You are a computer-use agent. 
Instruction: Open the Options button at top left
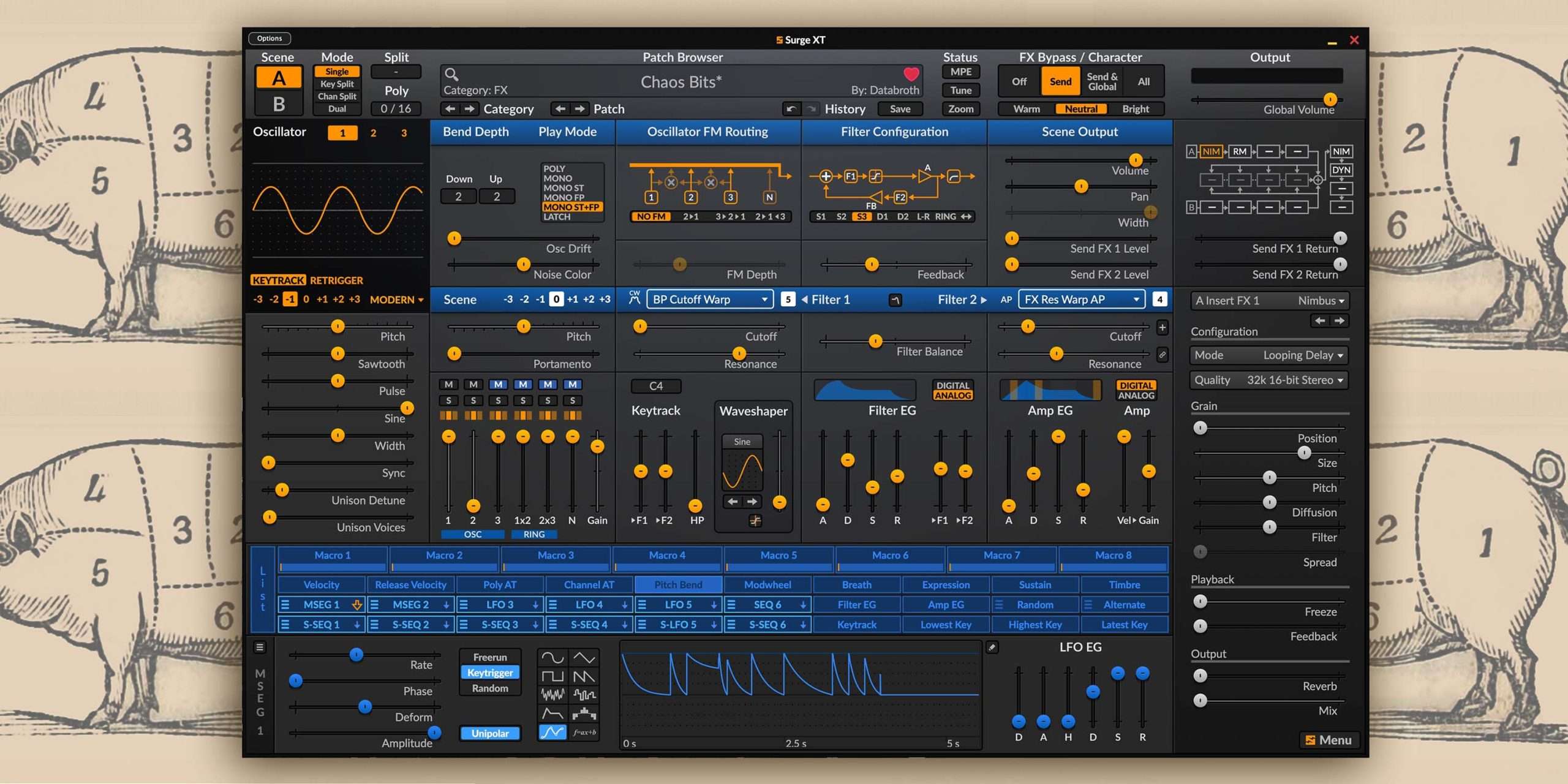tap(269, 39)
